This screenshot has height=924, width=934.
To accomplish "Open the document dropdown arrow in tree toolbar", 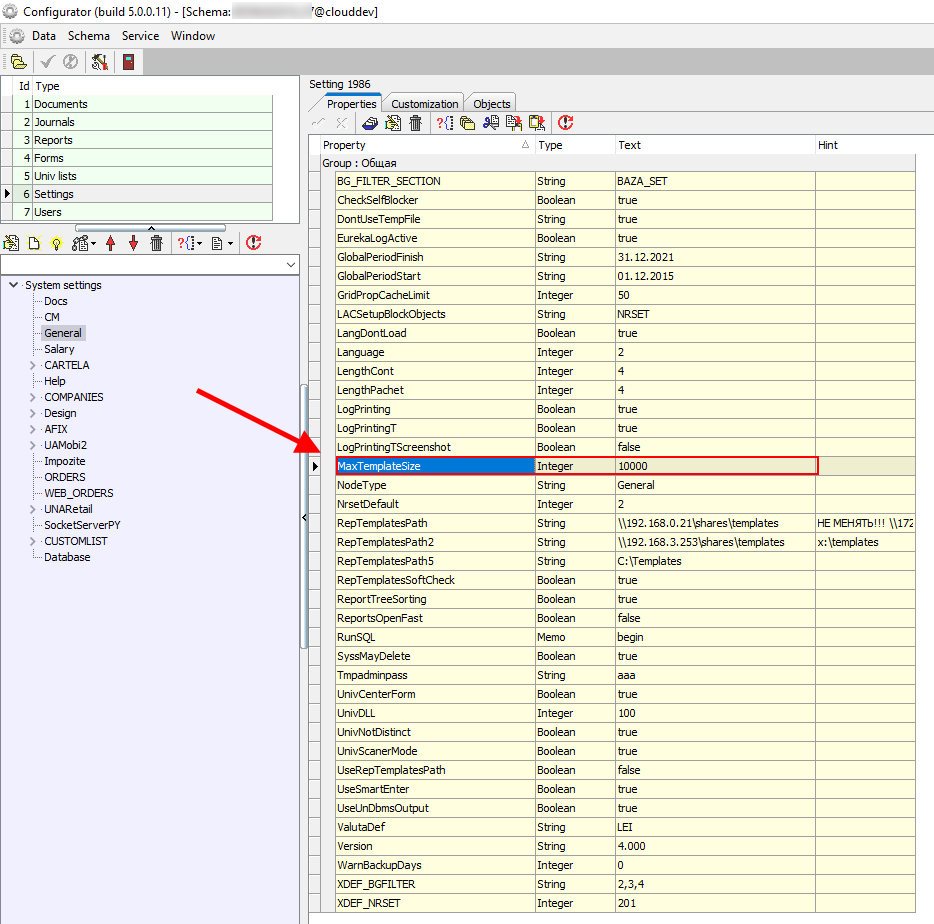I will pos(231,243).
